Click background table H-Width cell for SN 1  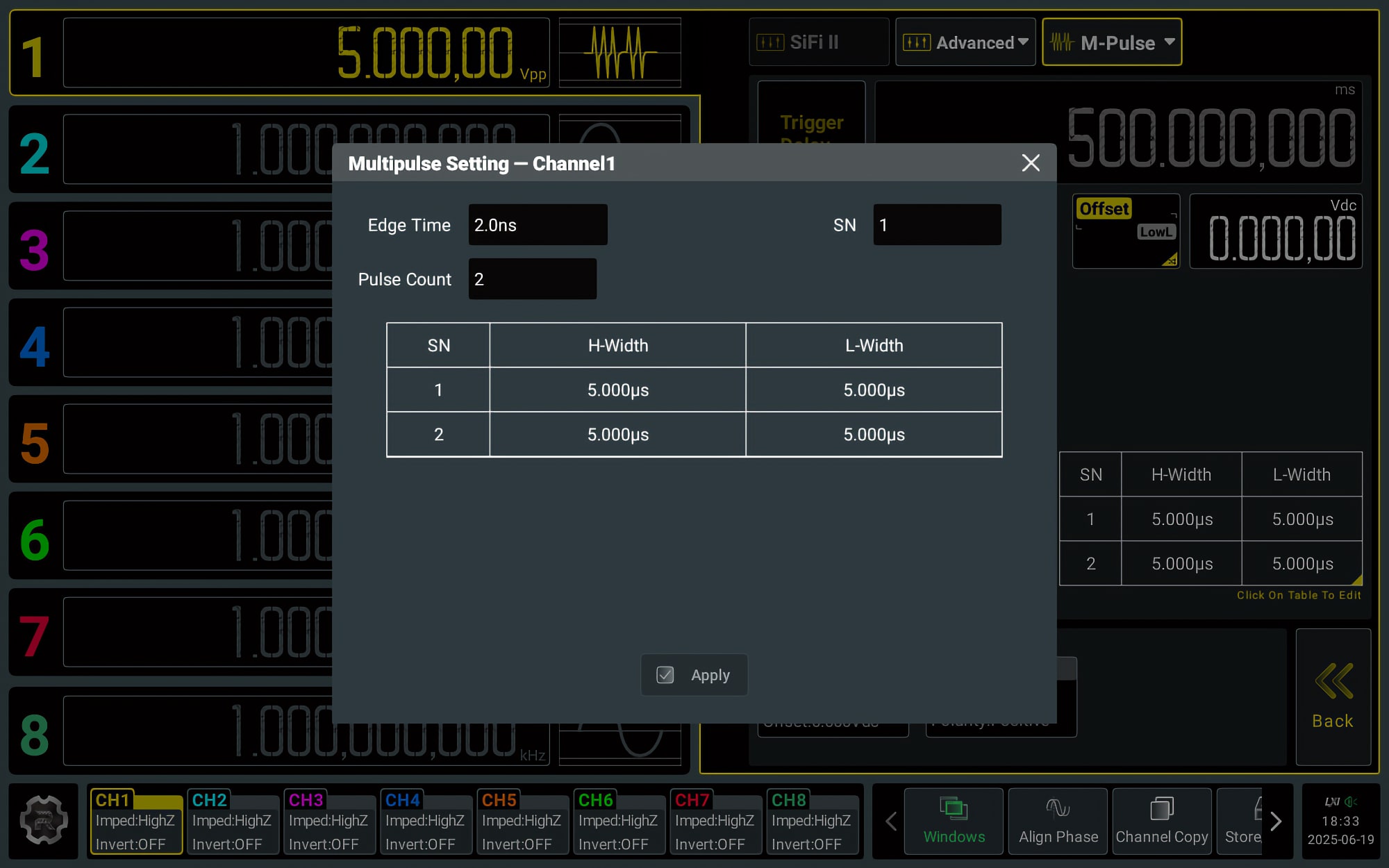pyautogui.click(x=1181, y=519)
